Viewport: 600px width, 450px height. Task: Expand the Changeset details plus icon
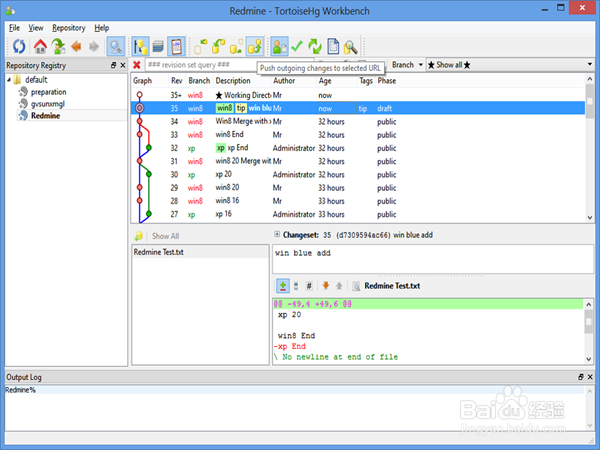pos(277,235)
